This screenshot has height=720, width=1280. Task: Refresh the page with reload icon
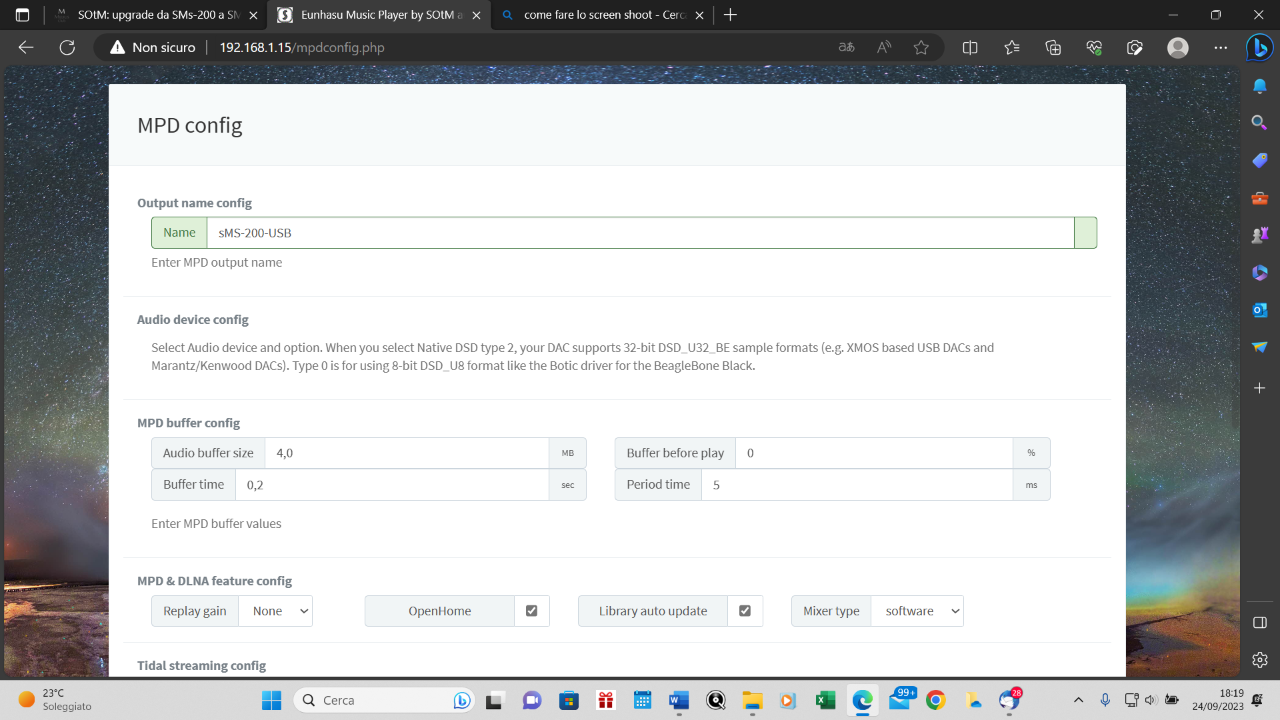coord(67,47)
